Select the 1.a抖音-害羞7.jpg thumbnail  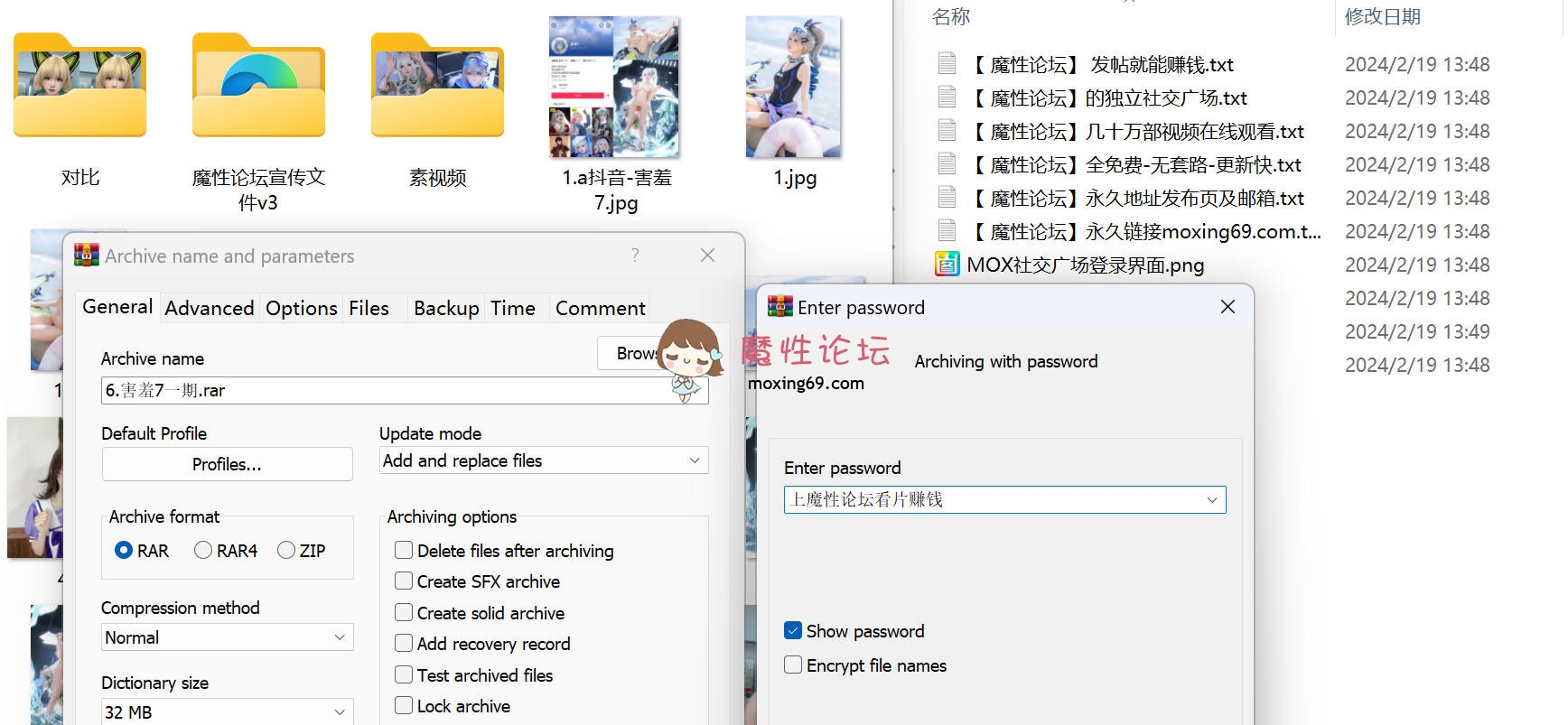pyautogui.click(x=614, y=87)
